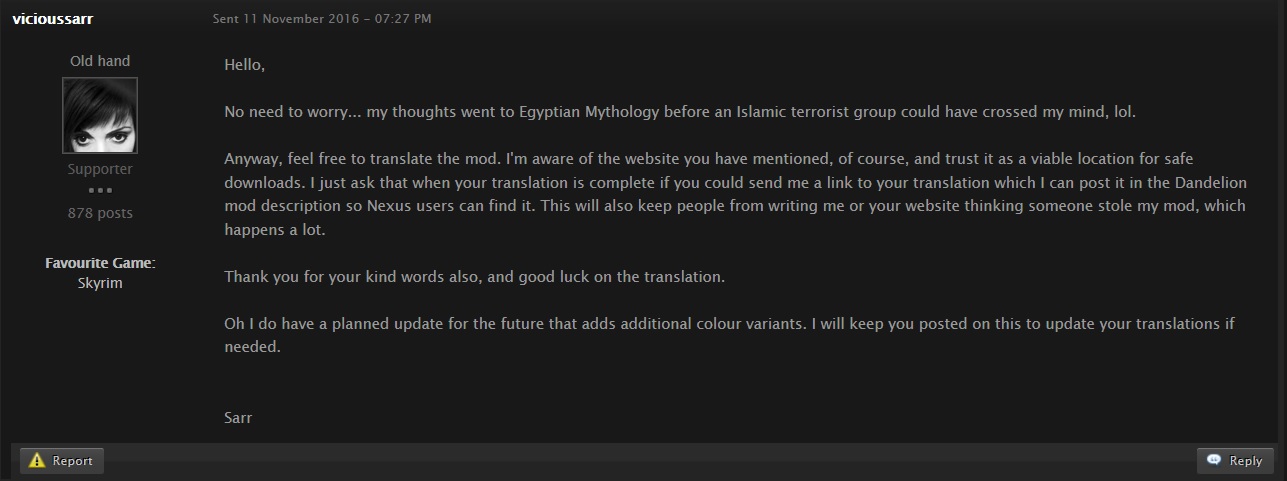Viewport: 1287px width, 481px height.
Task: Click the empty footer bar between Report and Reply
Action: point(650,461)
